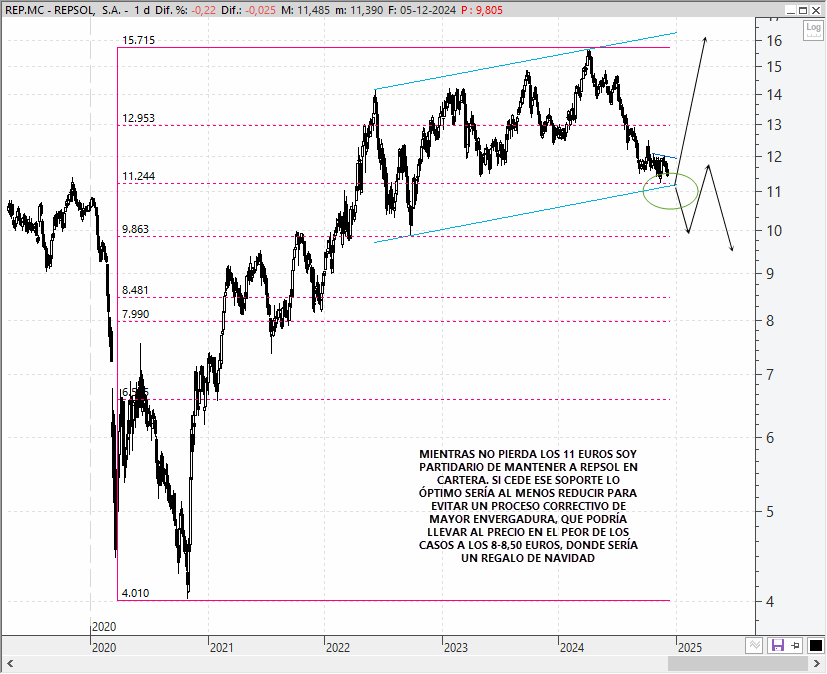
Task: Click the 2022 date axis label
Action: pos(338,648)
